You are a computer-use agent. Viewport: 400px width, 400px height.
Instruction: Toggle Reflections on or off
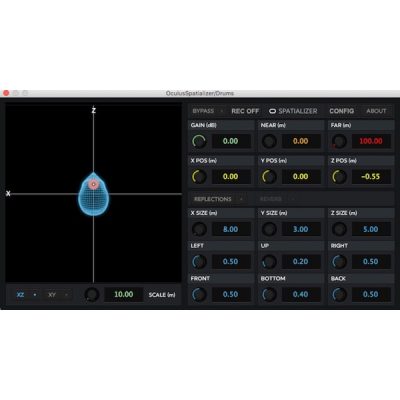coord(219,199)
